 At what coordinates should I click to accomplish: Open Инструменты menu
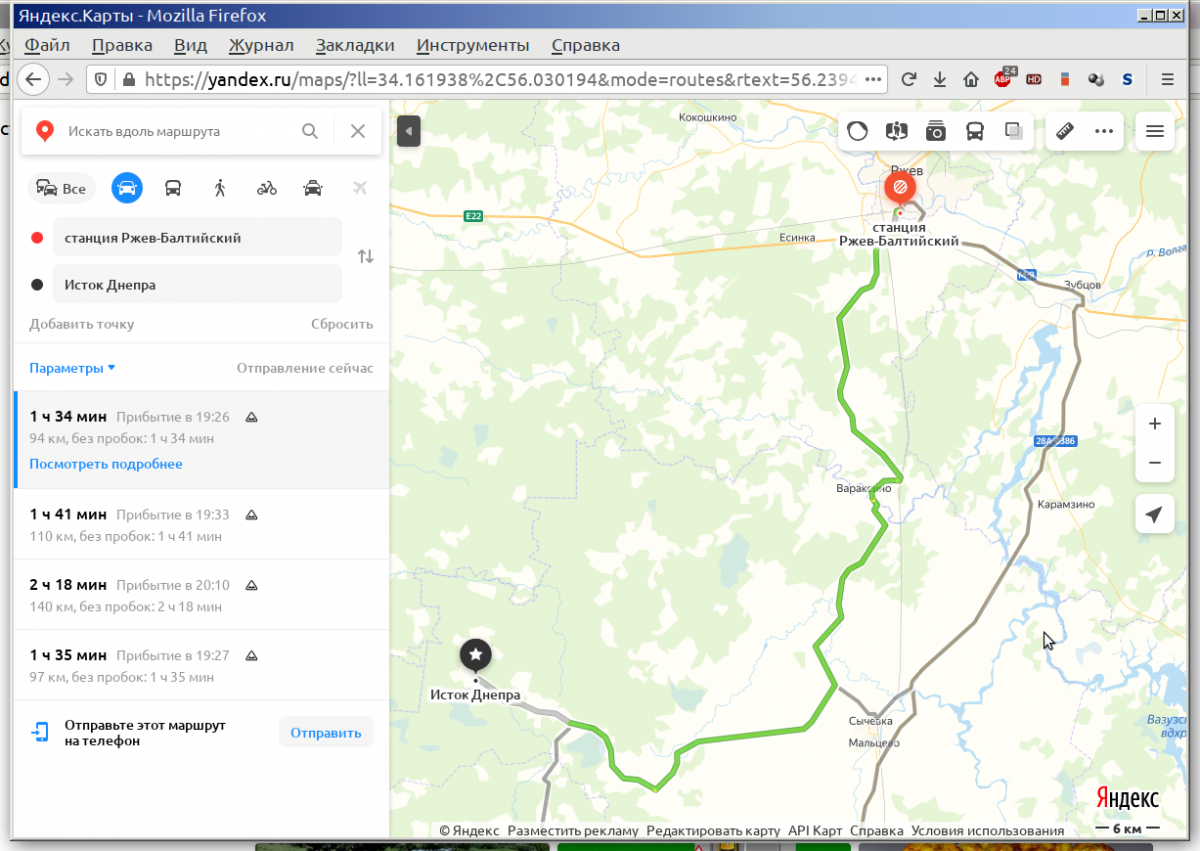tap(473, 45)
